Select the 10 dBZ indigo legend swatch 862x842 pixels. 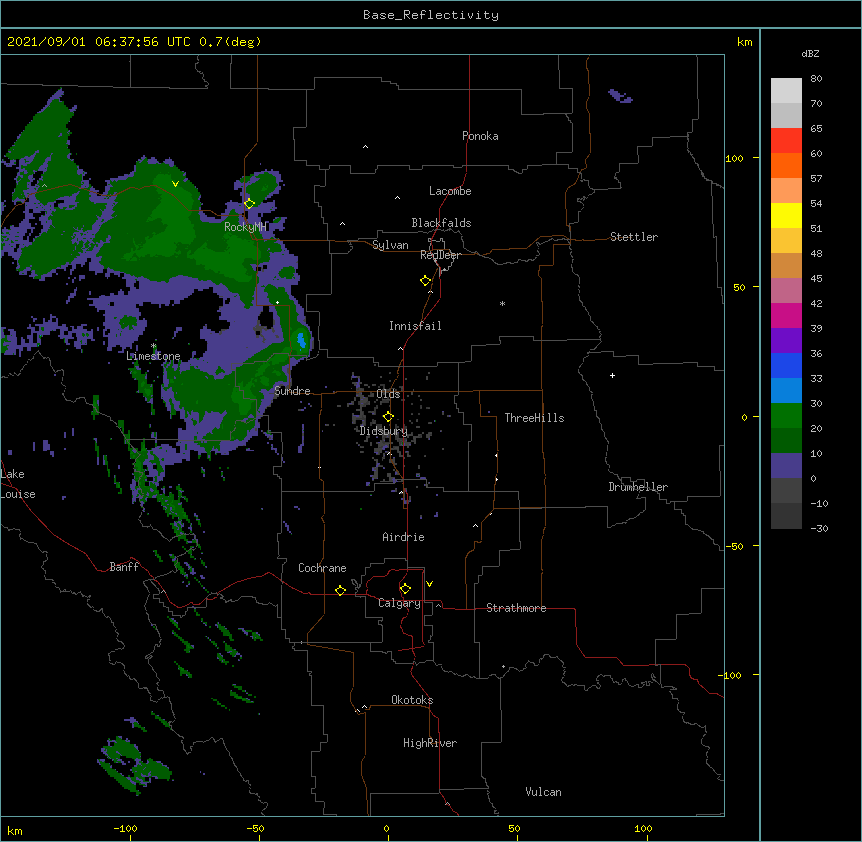click(786, 466)
